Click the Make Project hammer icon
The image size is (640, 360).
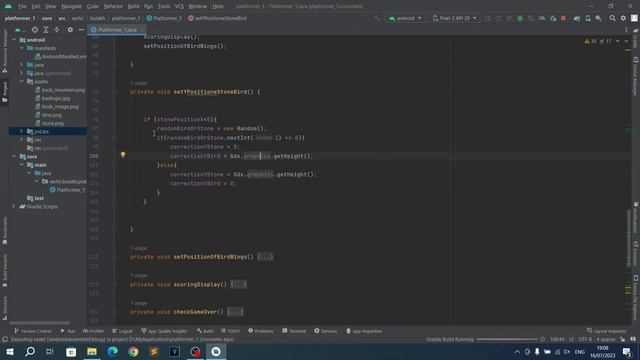click(x=377, y=18)
